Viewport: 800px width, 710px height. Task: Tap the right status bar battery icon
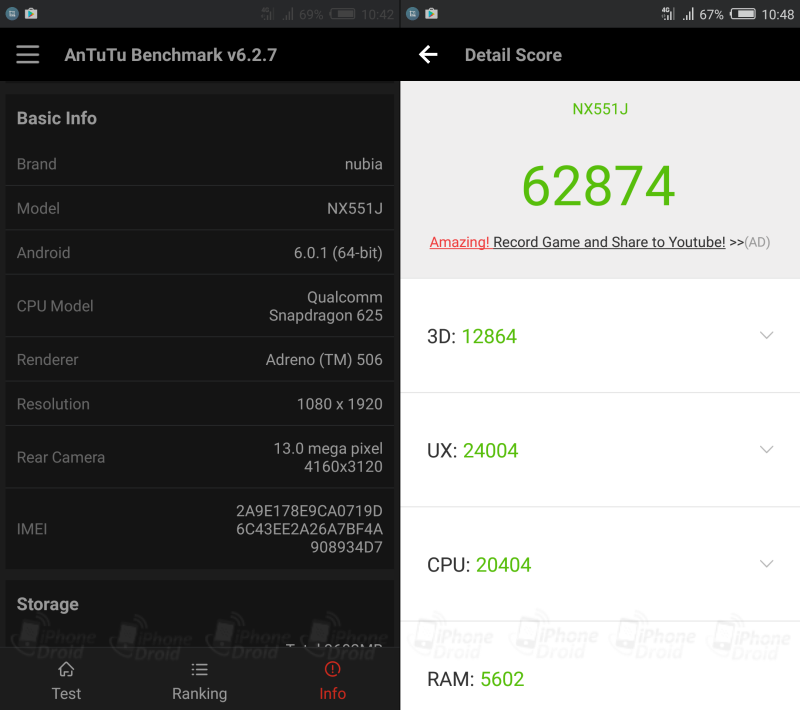pyautogui.click(x=743, y=14)
